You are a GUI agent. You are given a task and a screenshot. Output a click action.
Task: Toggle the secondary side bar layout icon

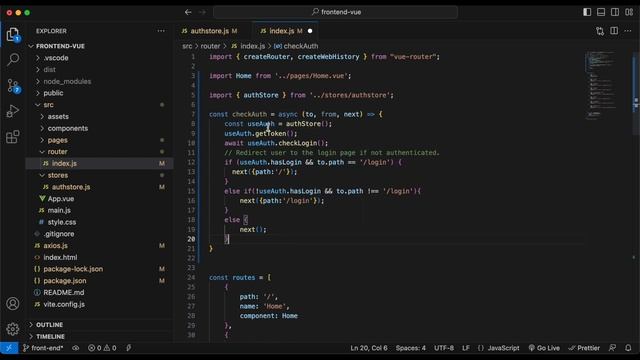(615, 12)
